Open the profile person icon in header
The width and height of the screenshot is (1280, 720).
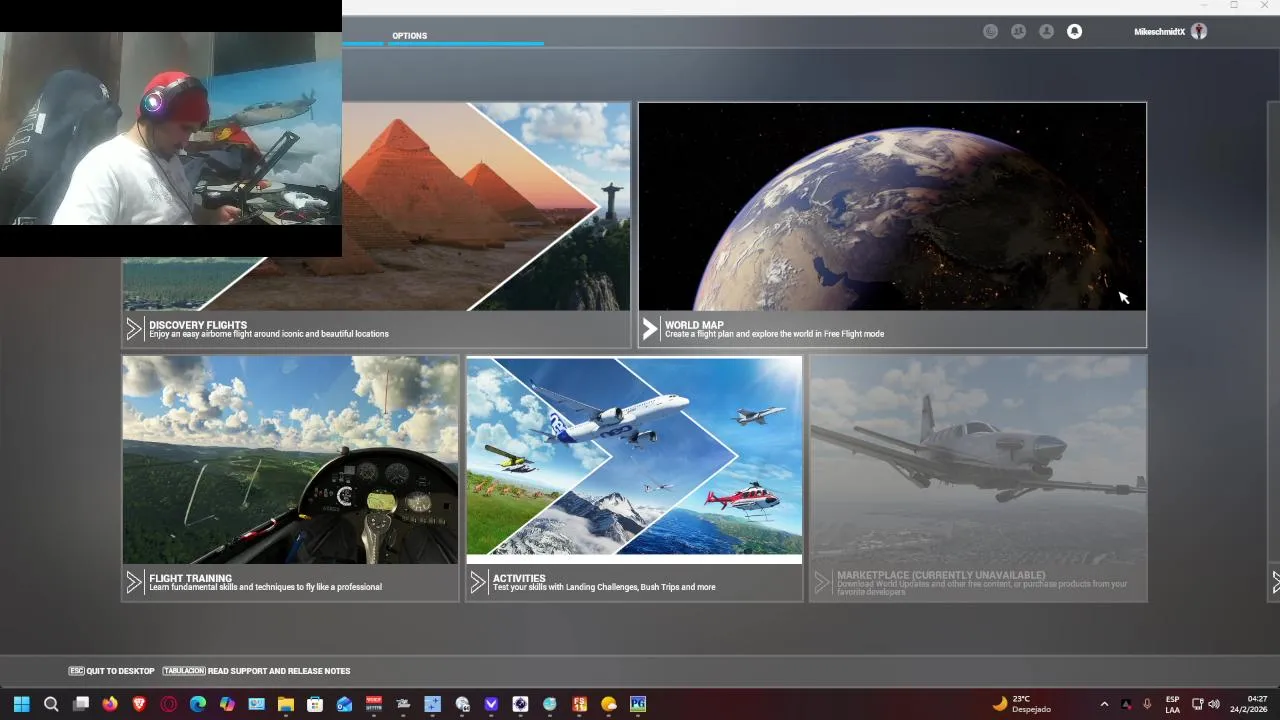(x=1046, y=32)
